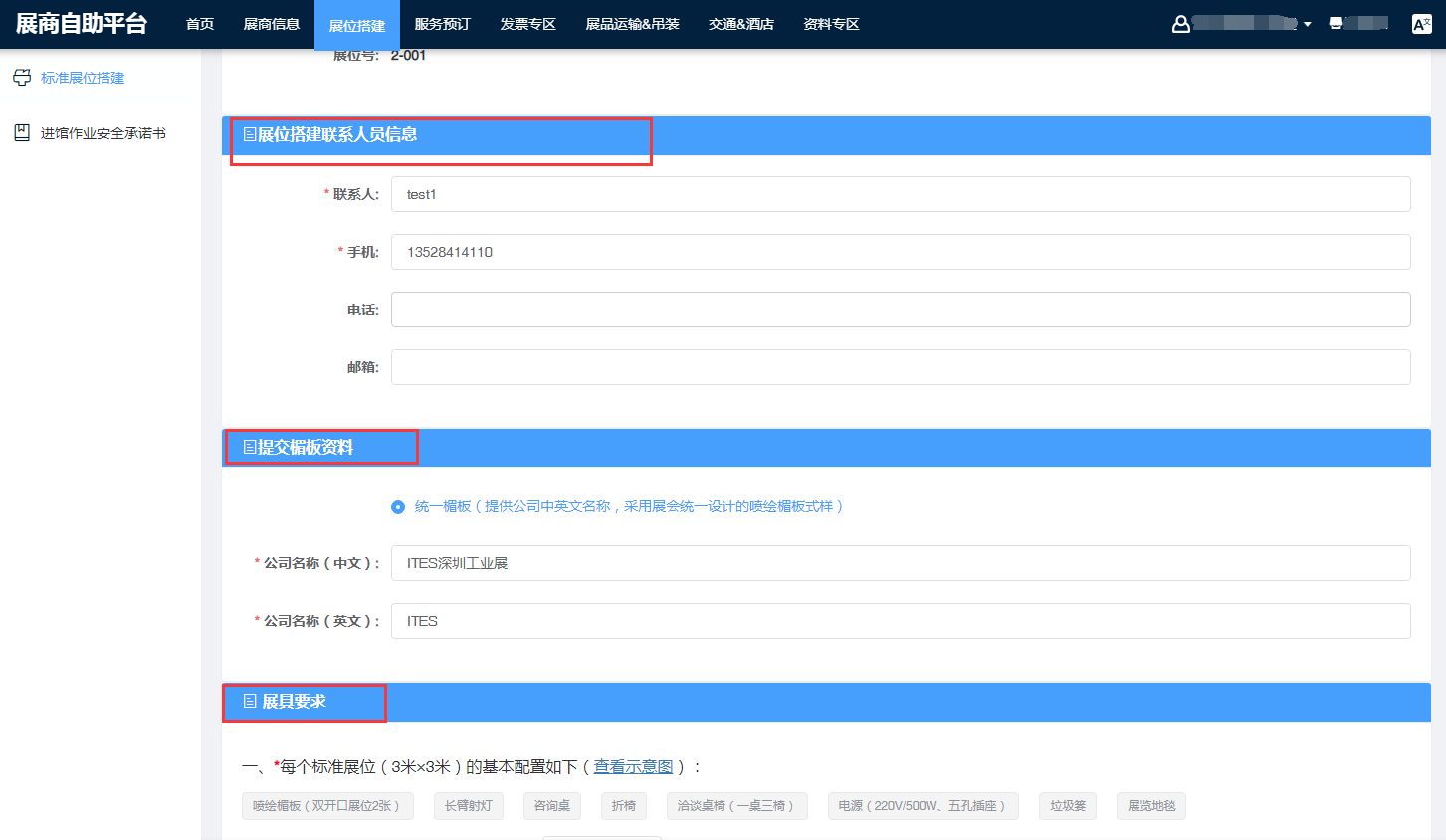Open the 查看示意图 link
The width and height of the screenshot is (1446, 840).
pos(633,767)
